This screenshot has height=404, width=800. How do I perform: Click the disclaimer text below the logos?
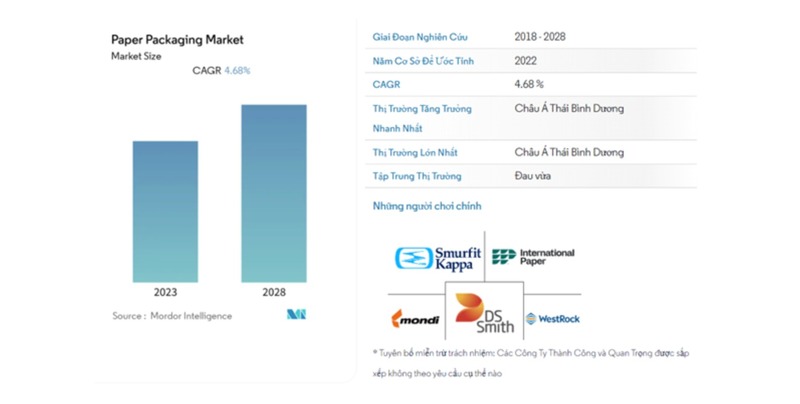[x=530, y=363]
